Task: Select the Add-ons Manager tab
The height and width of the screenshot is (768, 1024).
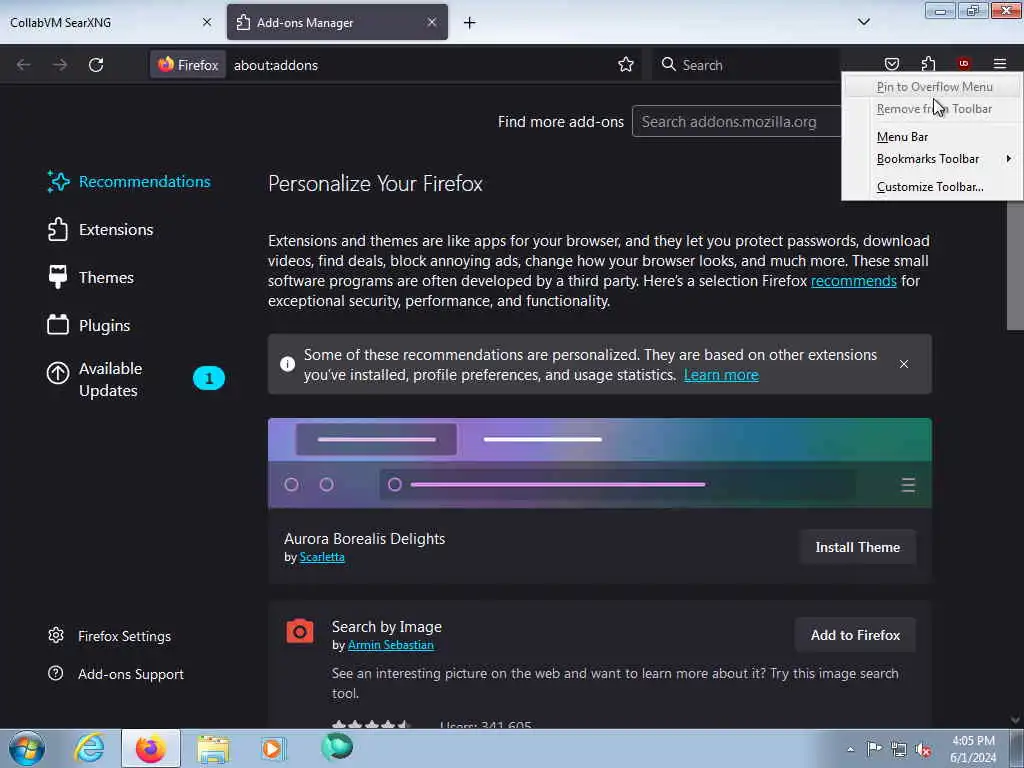Action: point(337,22)
